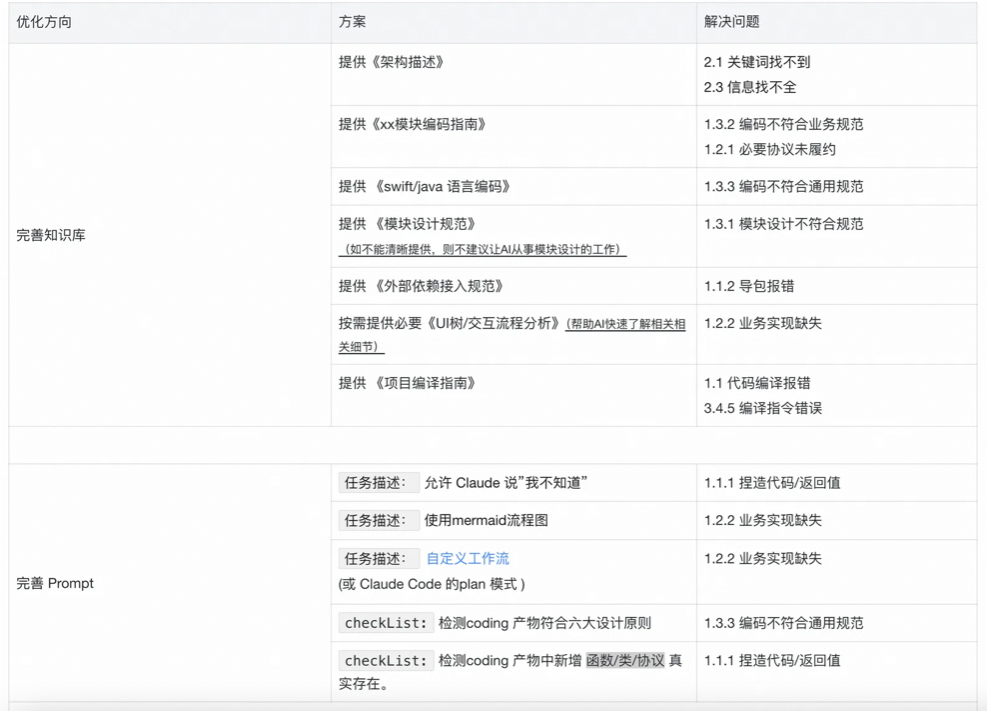
Task: Click the 任务描述 tag before 允许 Claude 说
Action: tap(378, 483)
